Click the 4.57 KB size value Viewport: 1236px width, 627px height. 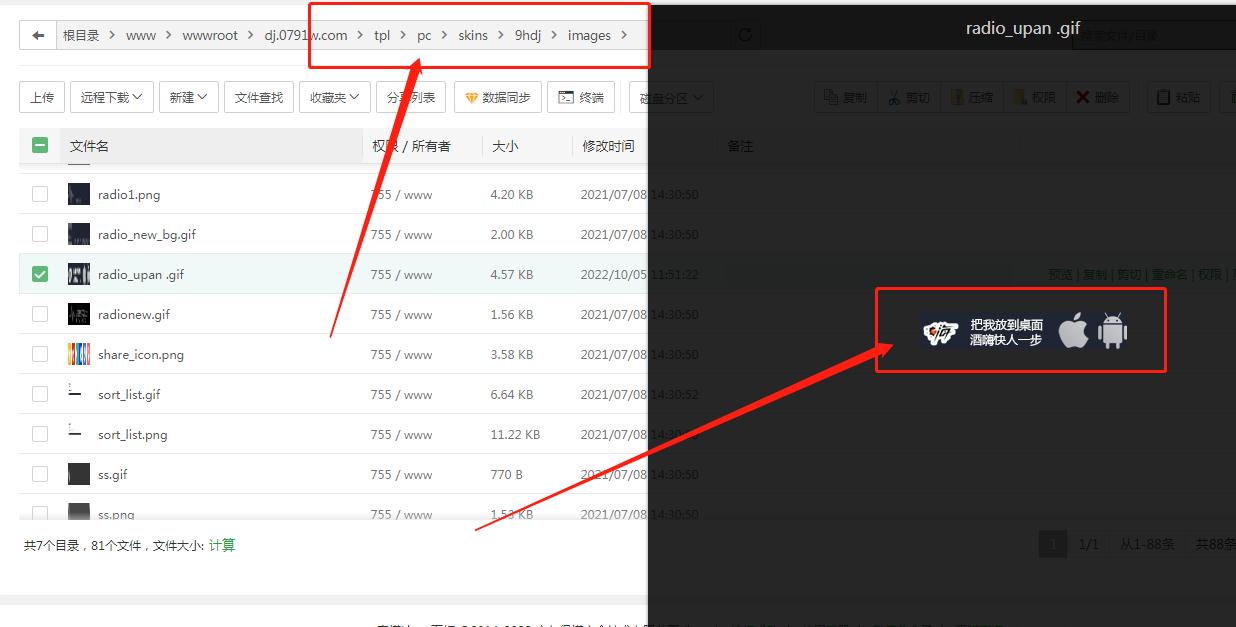pyautogui.click(x=511, y=274)
